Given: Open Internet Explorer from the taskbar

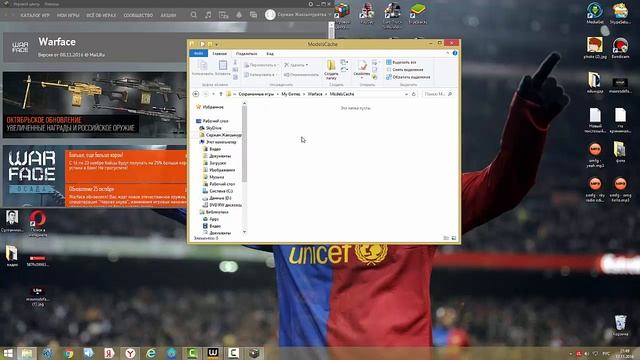Looking at the screenshot, I should coord(151,353).
